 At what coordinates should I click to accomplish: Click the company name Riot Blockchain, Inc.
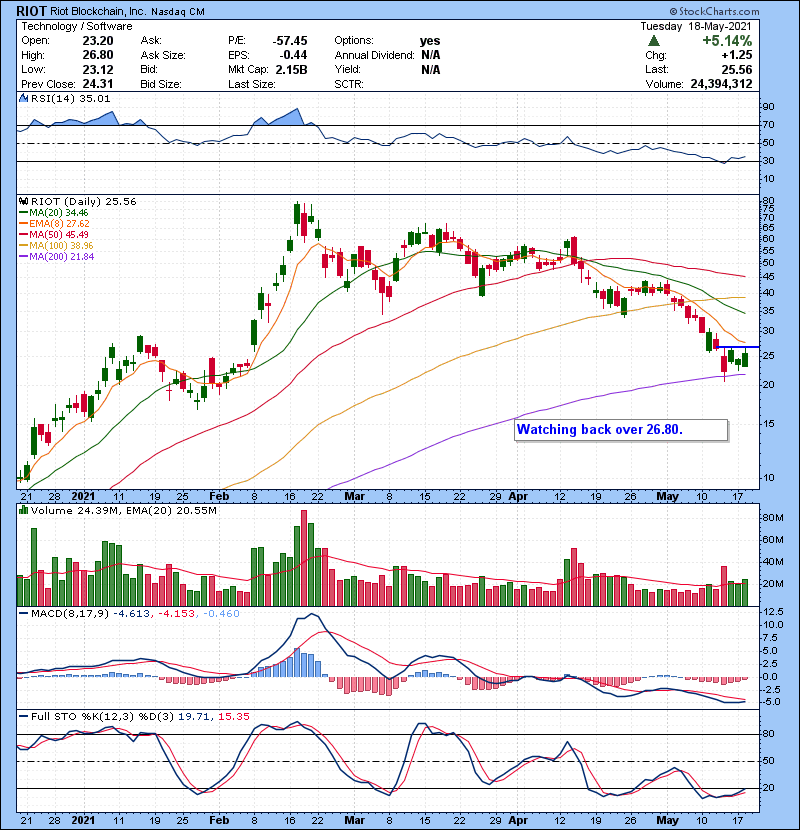98,11
